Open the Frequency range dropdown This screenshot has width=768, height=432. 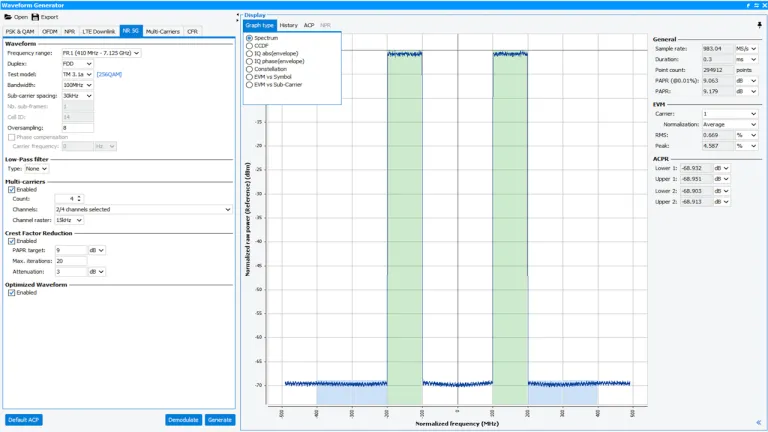pos(101,53)
